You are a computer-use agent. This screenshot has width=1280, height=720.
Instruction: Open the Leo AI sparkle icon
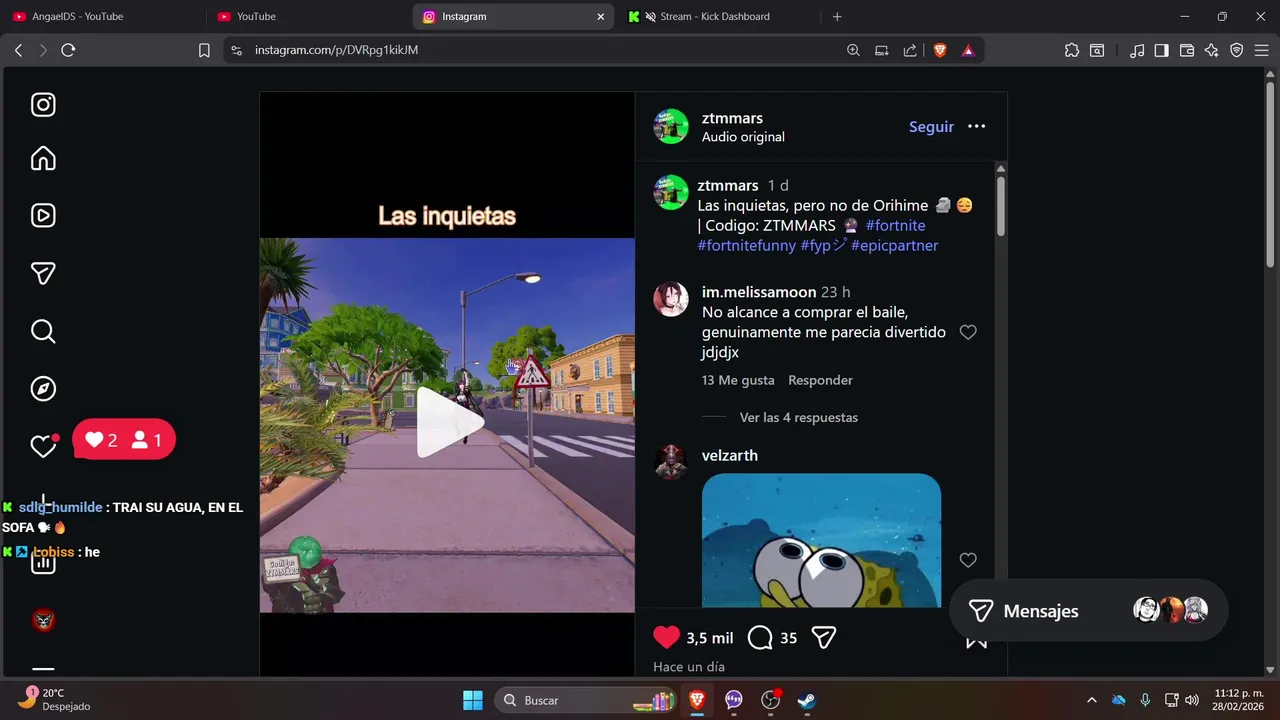coord(1212,50)
